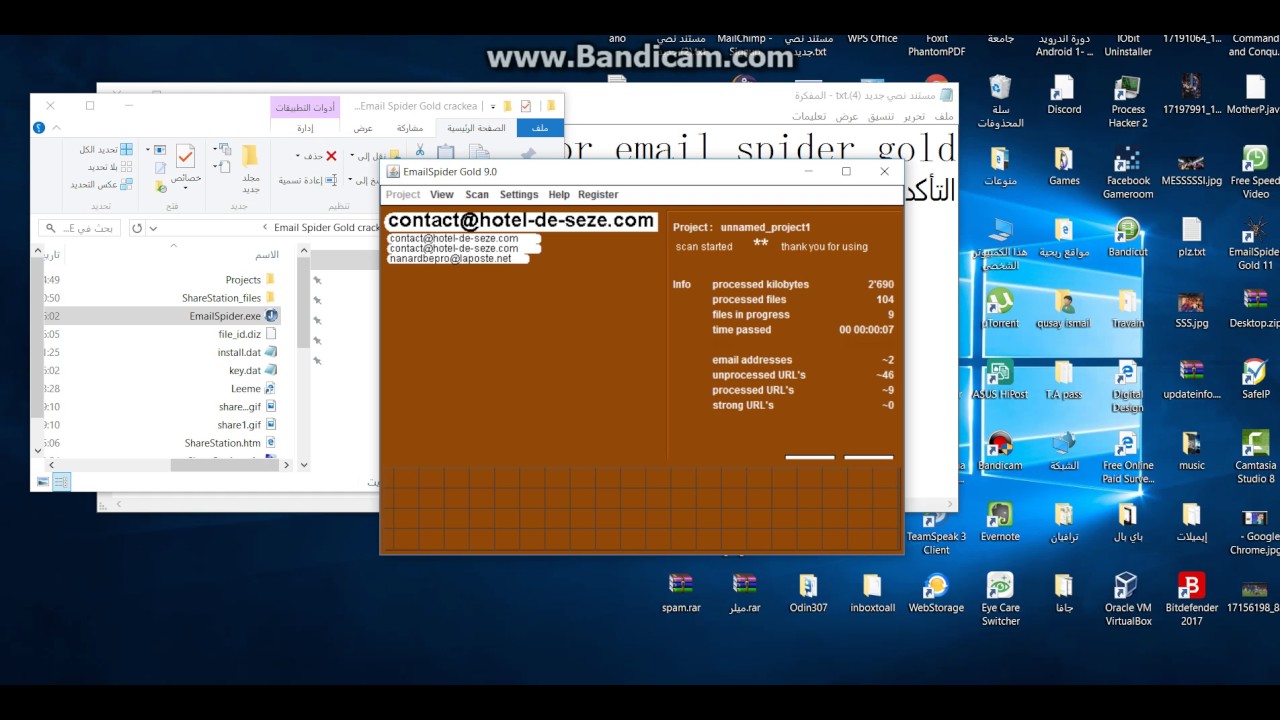Screen dimensions: 1280x720
Task: Open the Settings menu in EmailSpider
Action: (519, 195)
